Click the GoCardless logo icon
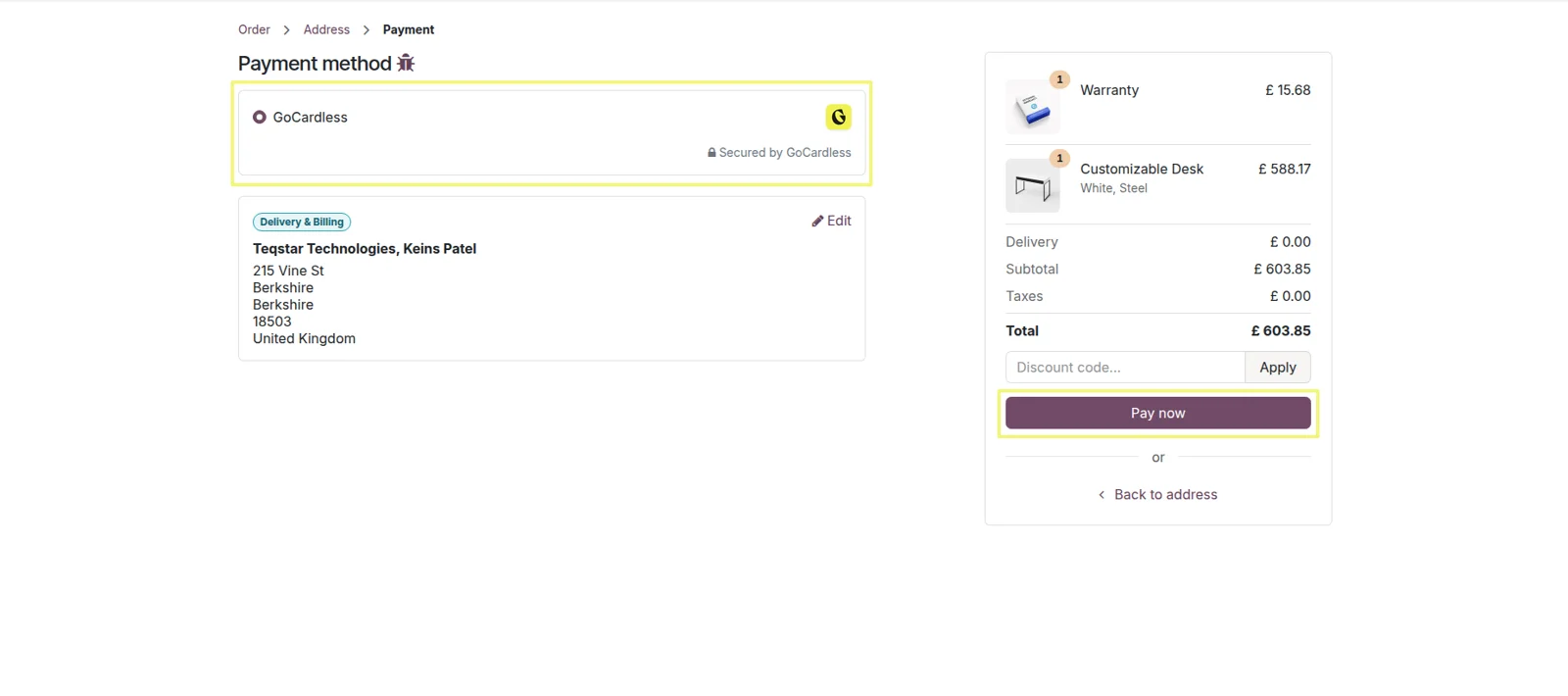The width and height of the screenshot is (1568, 696). (838, 117)
